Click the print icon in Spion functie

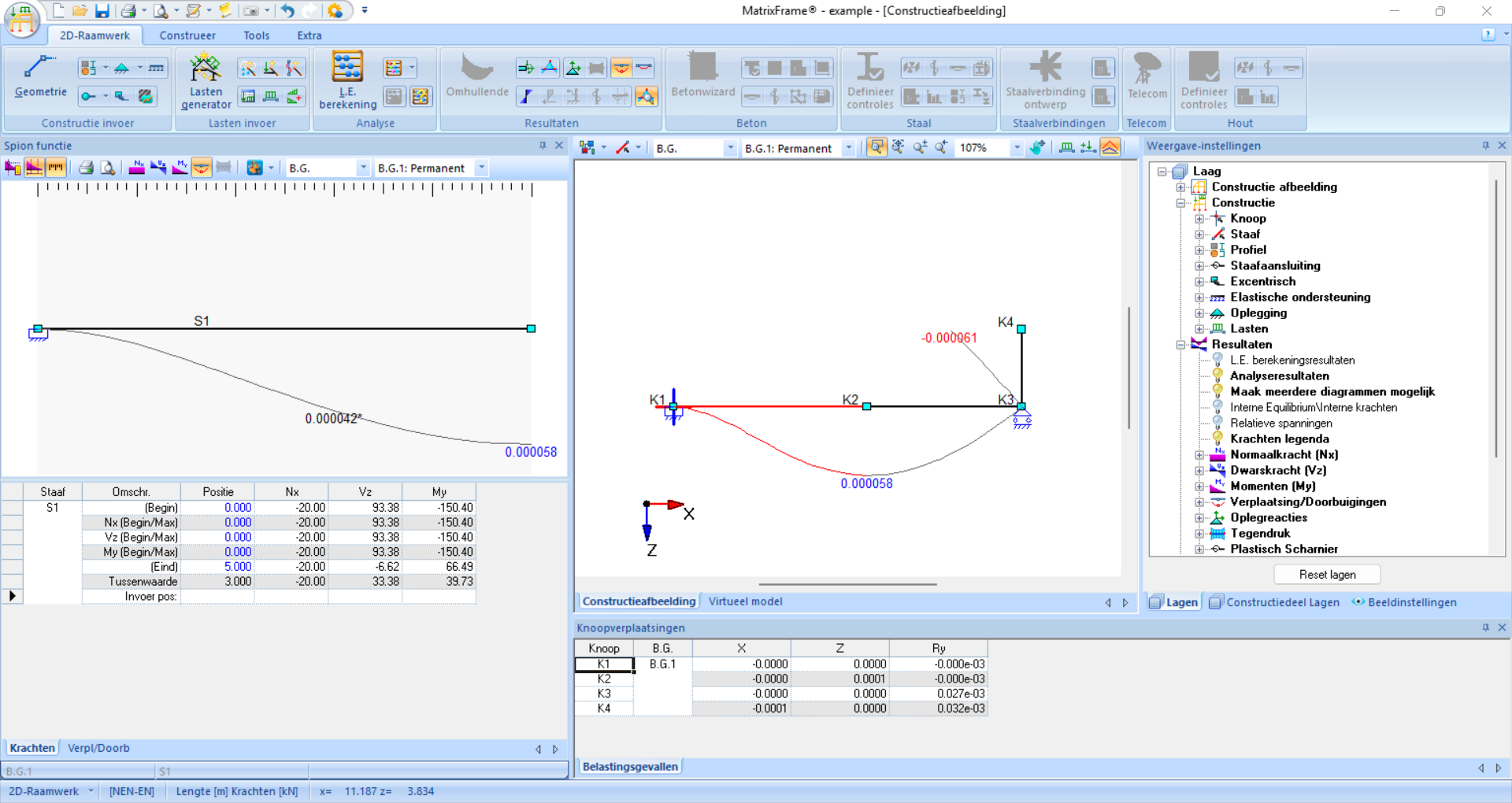(x=86, y=168)
